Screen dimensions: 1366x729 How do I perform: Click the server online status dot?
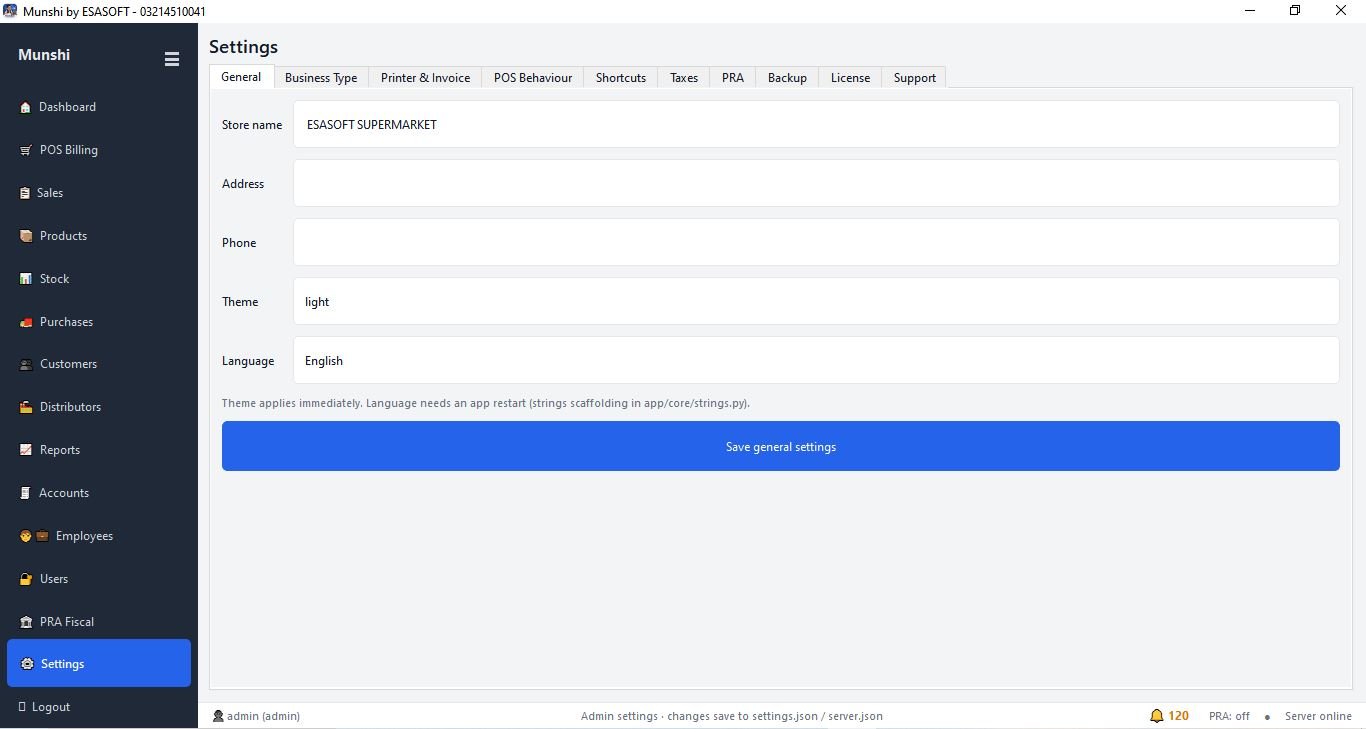click(x=1267, y=717)
